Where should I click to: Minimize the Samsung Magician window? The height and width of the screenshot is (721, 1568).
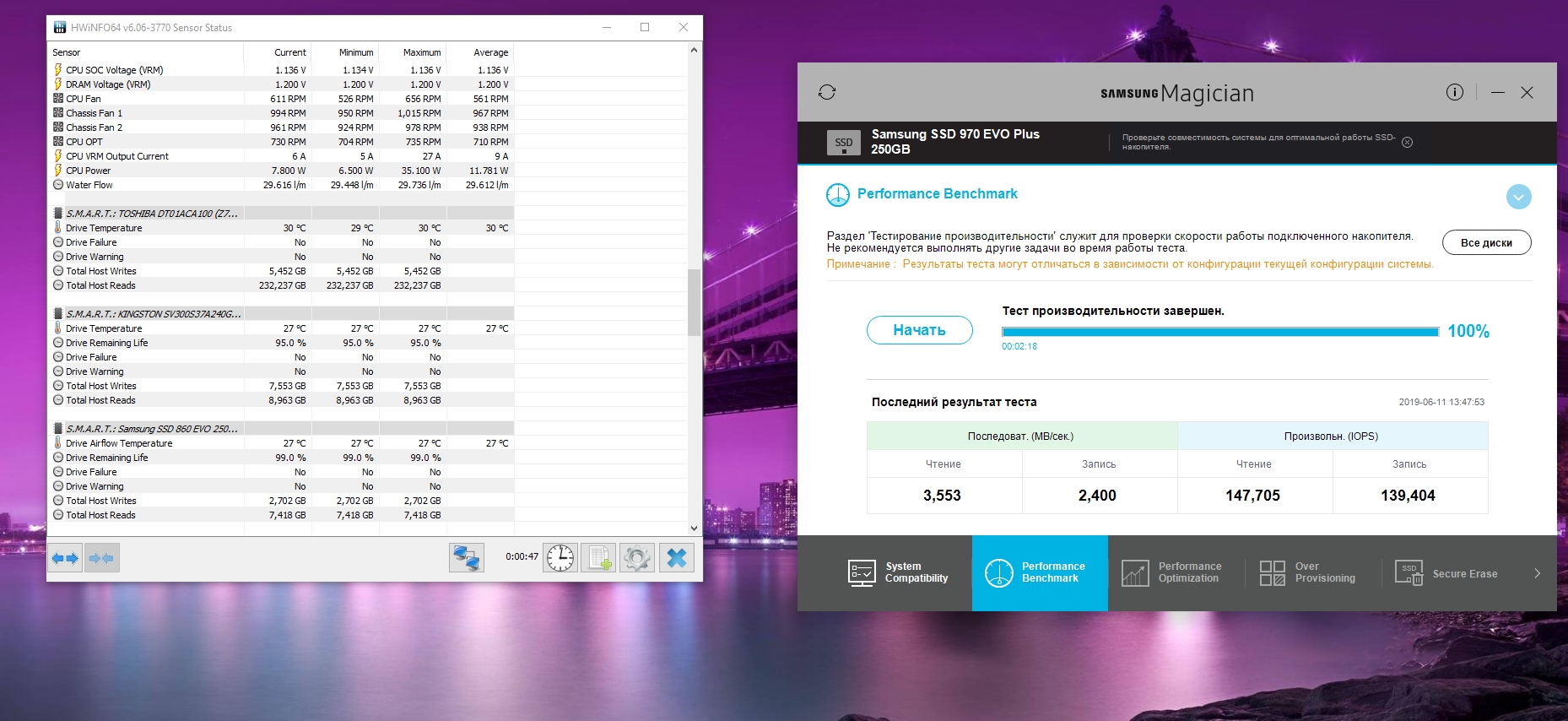tap(1498, 92)
